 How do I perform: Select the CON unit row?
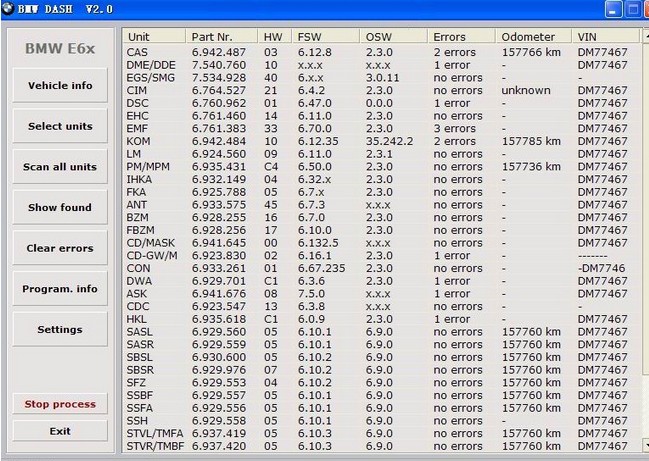(381, 269)
